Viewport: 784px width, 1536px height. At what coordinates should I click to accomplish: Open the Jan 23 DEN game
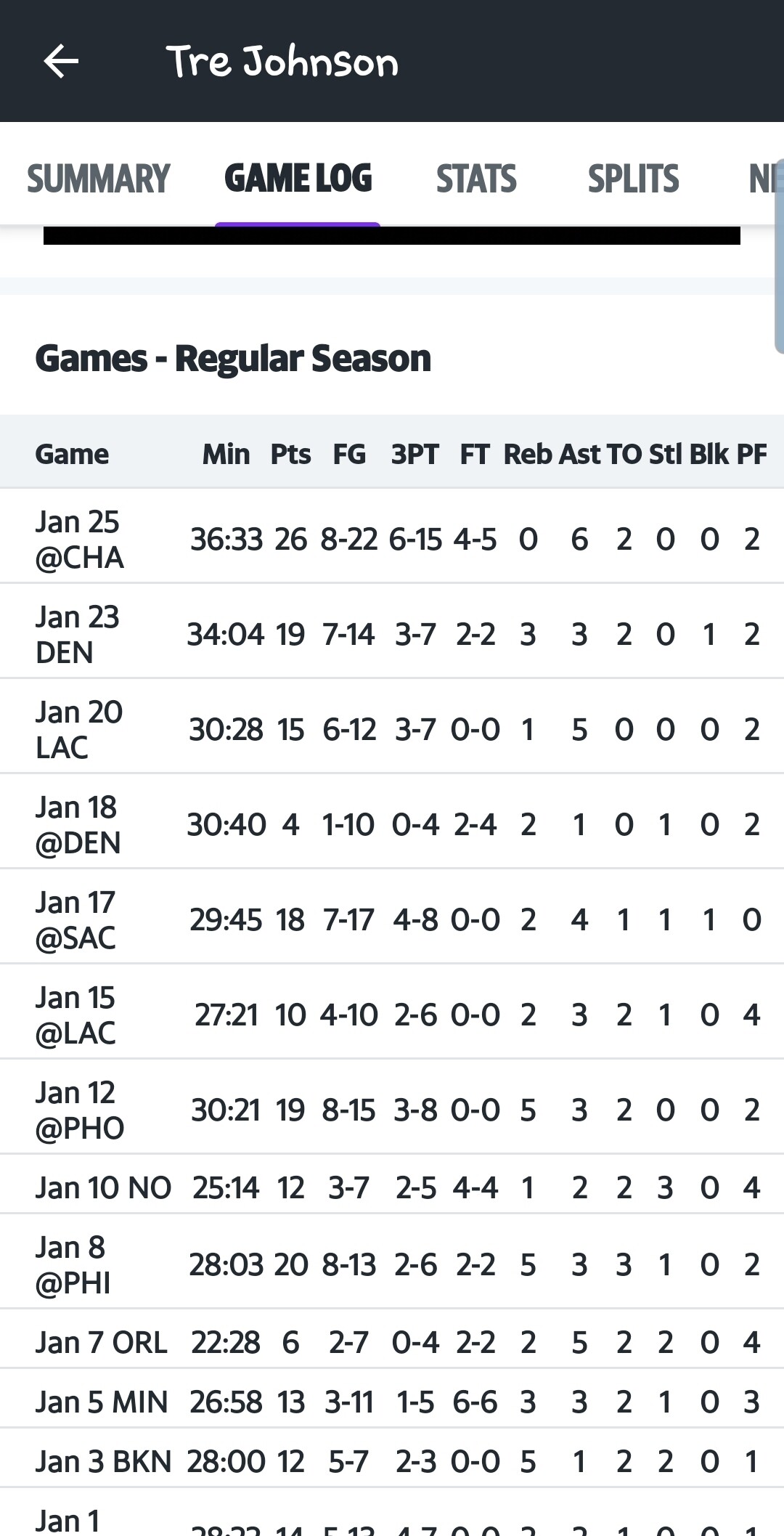click(78, 635)
